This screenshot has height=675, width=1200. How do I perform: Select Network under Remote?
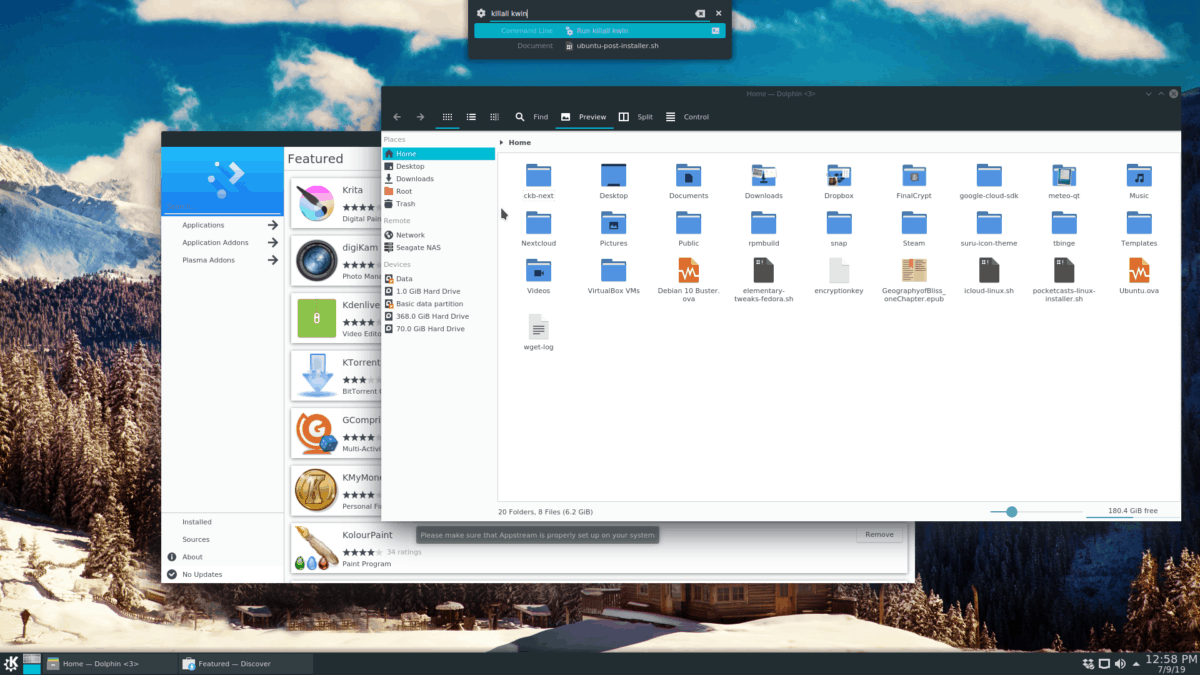(x=438, y=235)
